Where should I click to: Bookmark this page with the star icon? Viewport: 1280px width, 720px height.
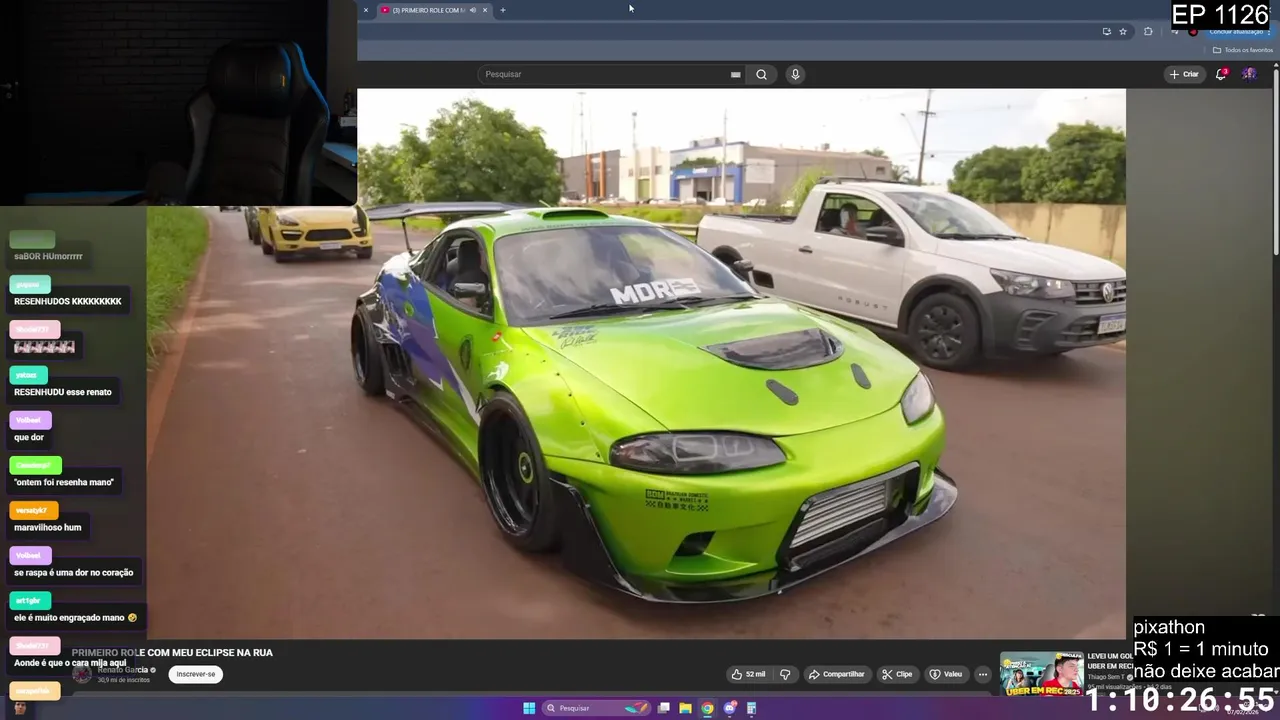1123,31
